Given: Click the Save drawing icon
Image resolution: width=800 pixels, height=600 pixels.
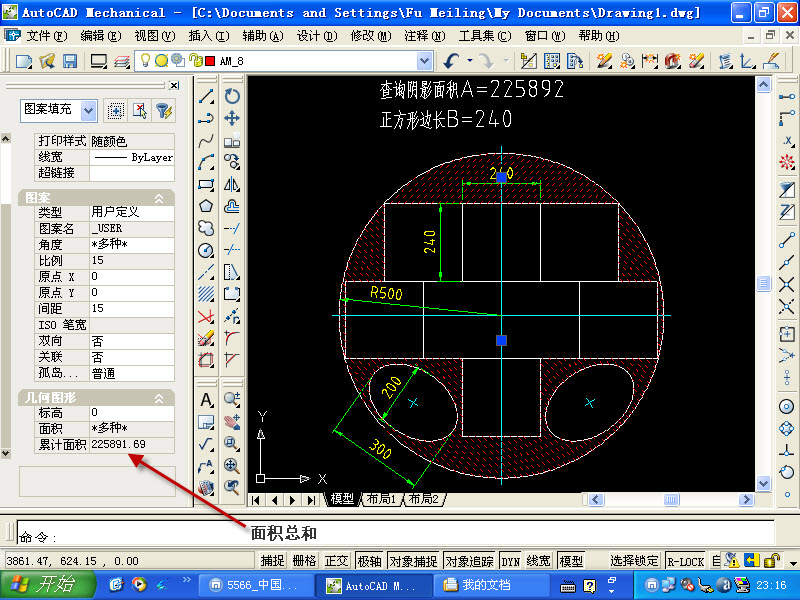Looking at the screenshot, I should [70, 61].
